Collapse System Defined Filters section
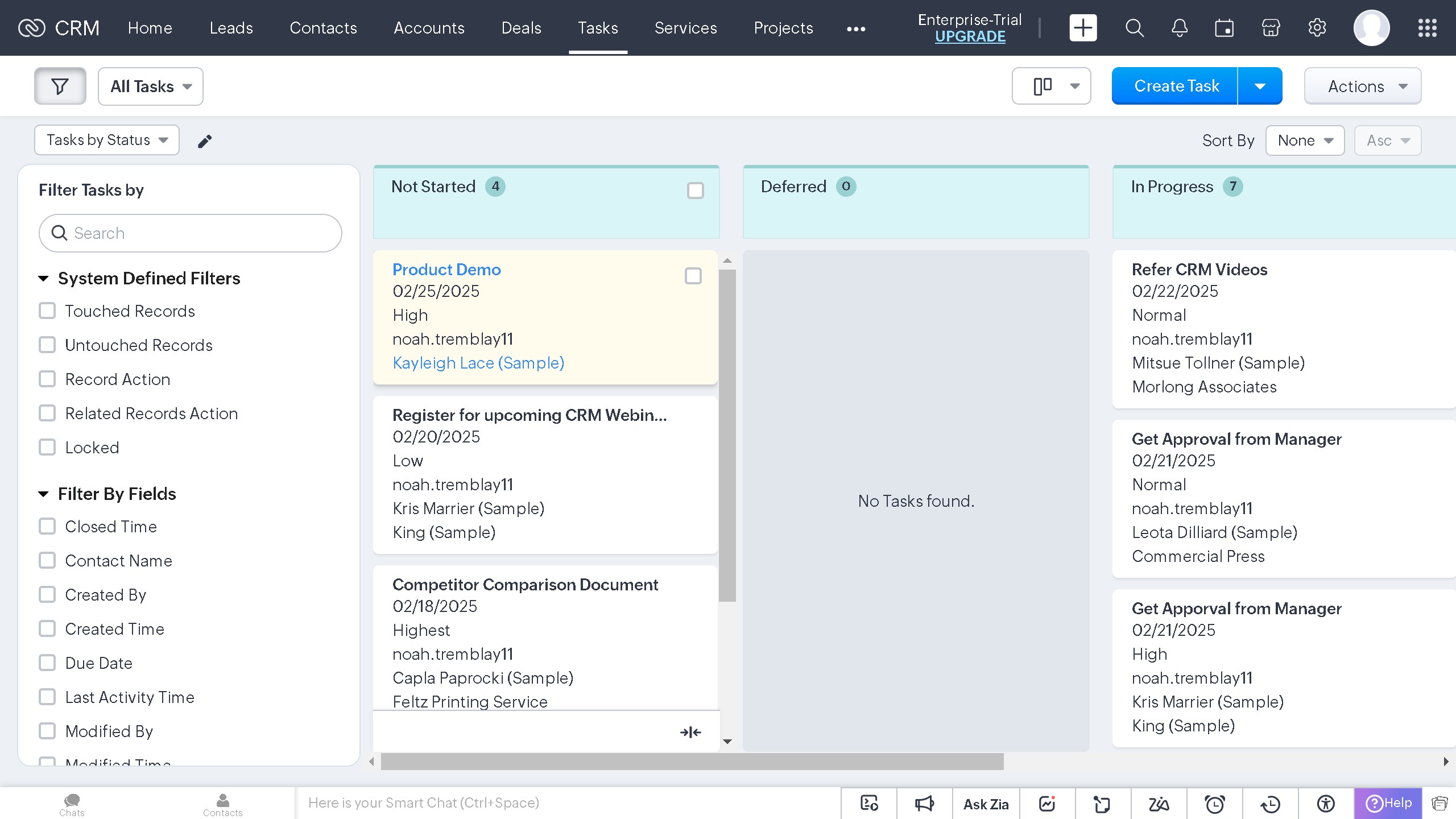 (x=43, y=278)
